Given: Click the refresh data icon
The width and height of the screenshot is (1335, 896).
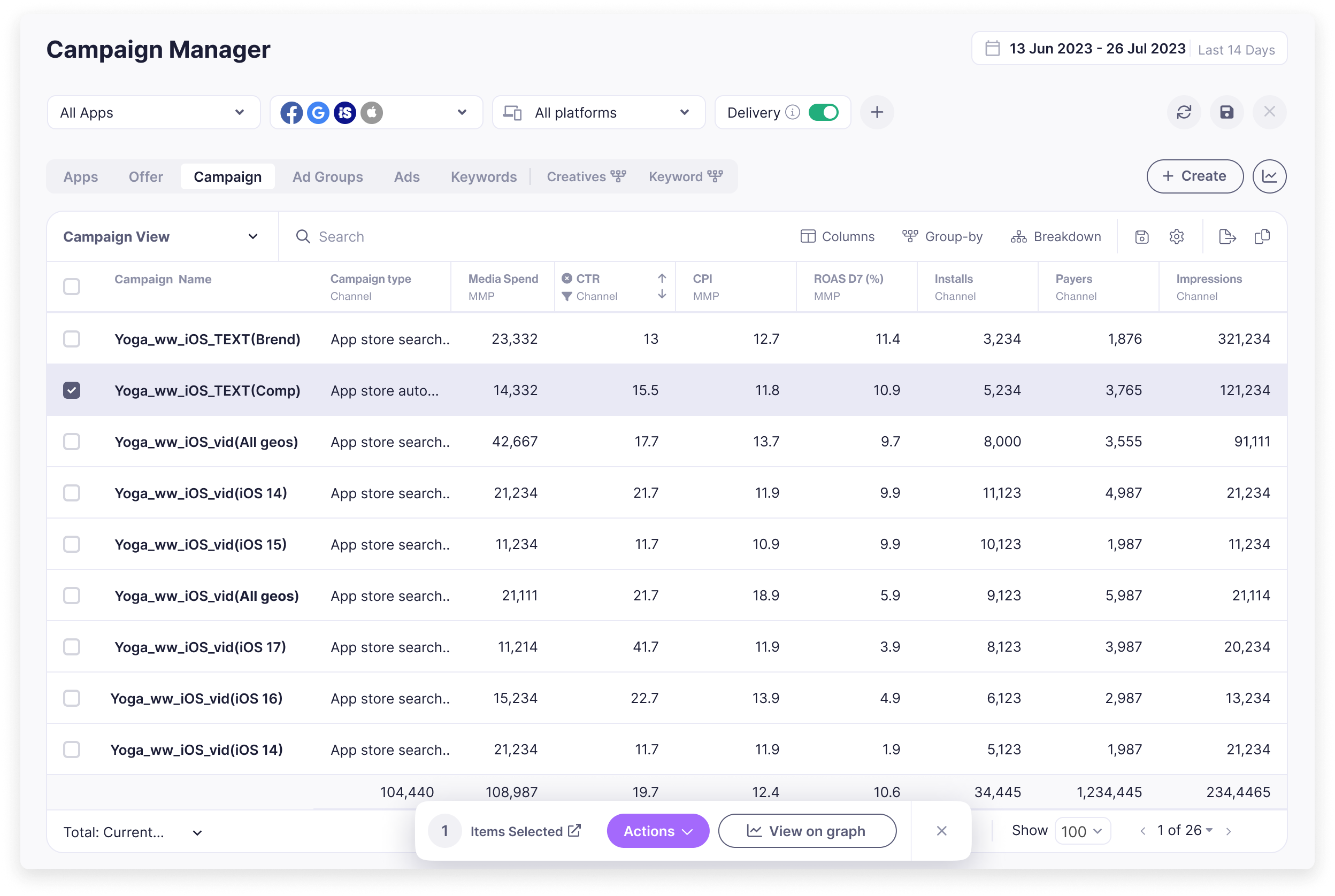Looking at the screenshot, I should pos(1184,112).
